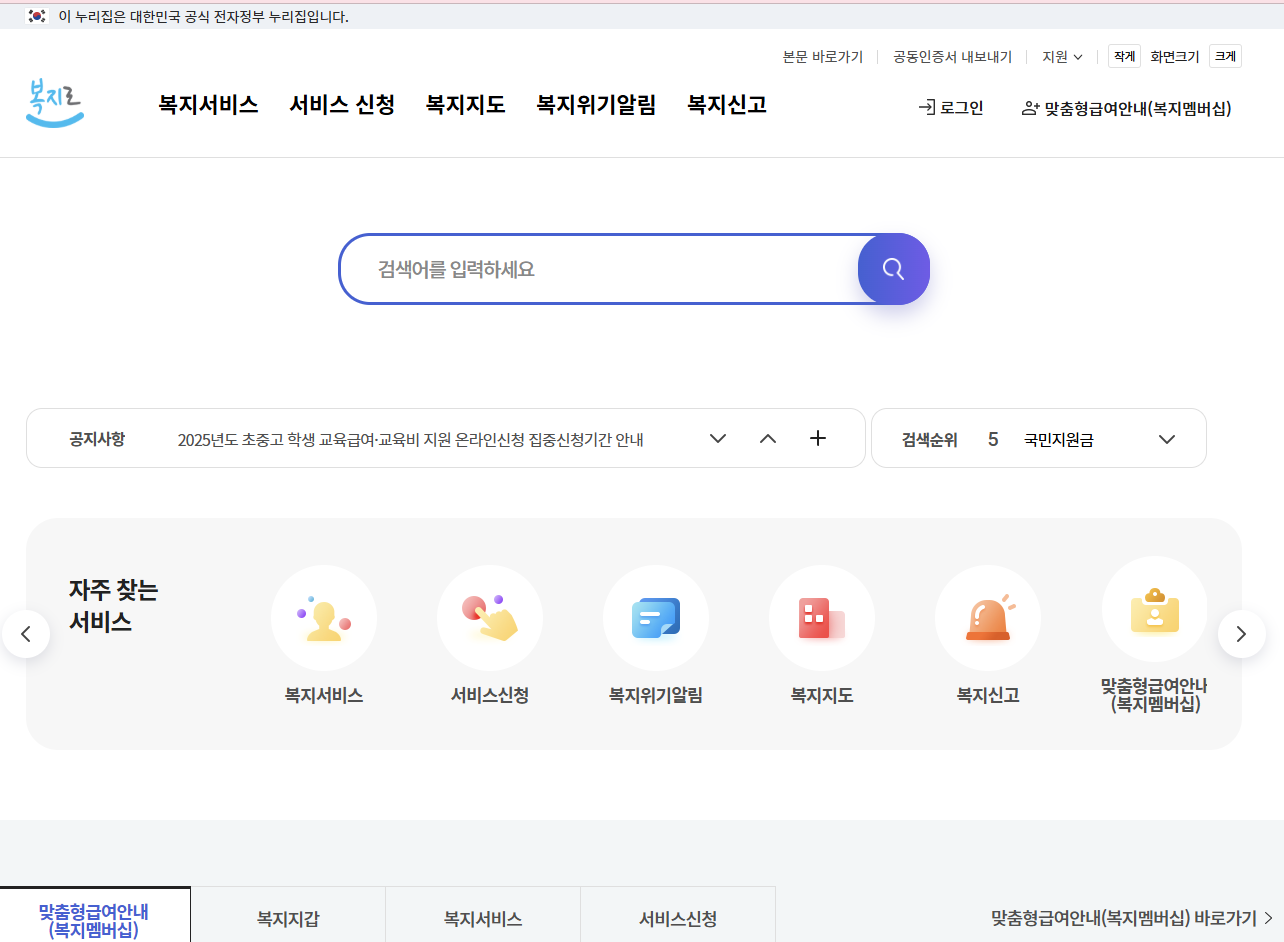This screenshot has width=1284, height=942.
Task: Expand the 공지사항 notice with the down chevron
Action: 717,437
